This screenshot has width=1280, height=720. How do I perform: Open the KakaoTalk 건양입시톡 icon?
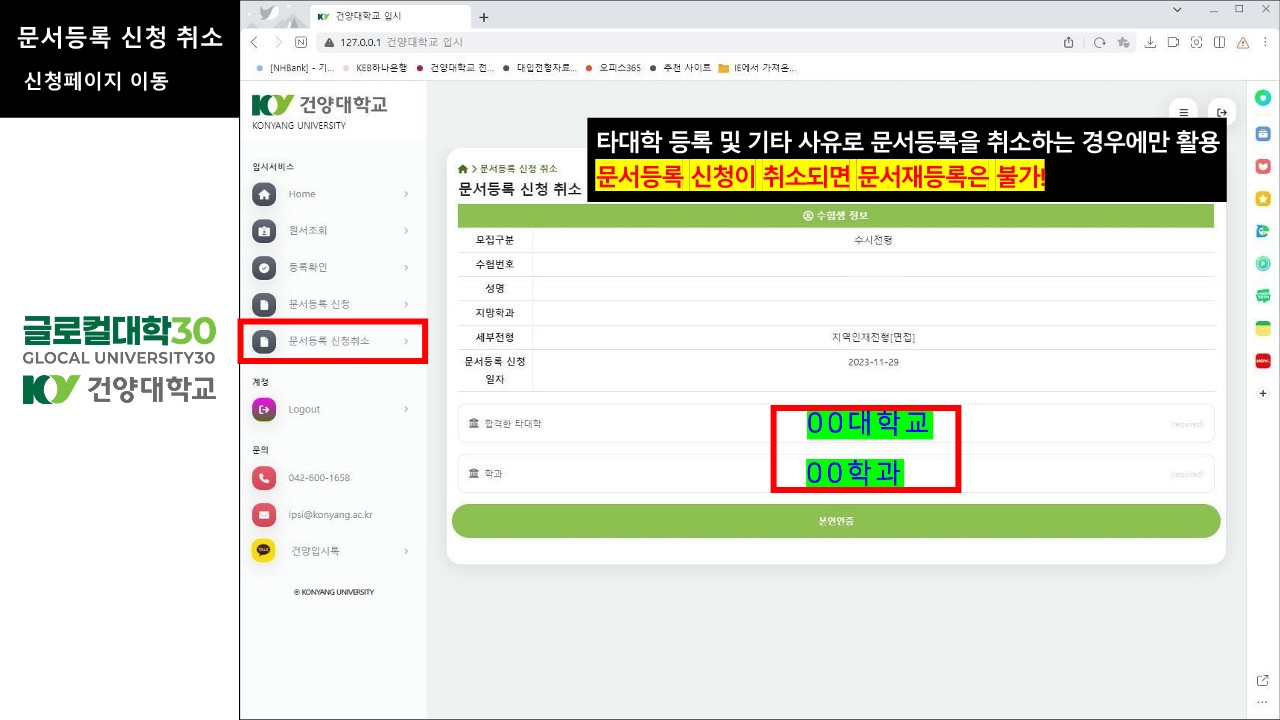pyautogui.click(x=264, y=551)
